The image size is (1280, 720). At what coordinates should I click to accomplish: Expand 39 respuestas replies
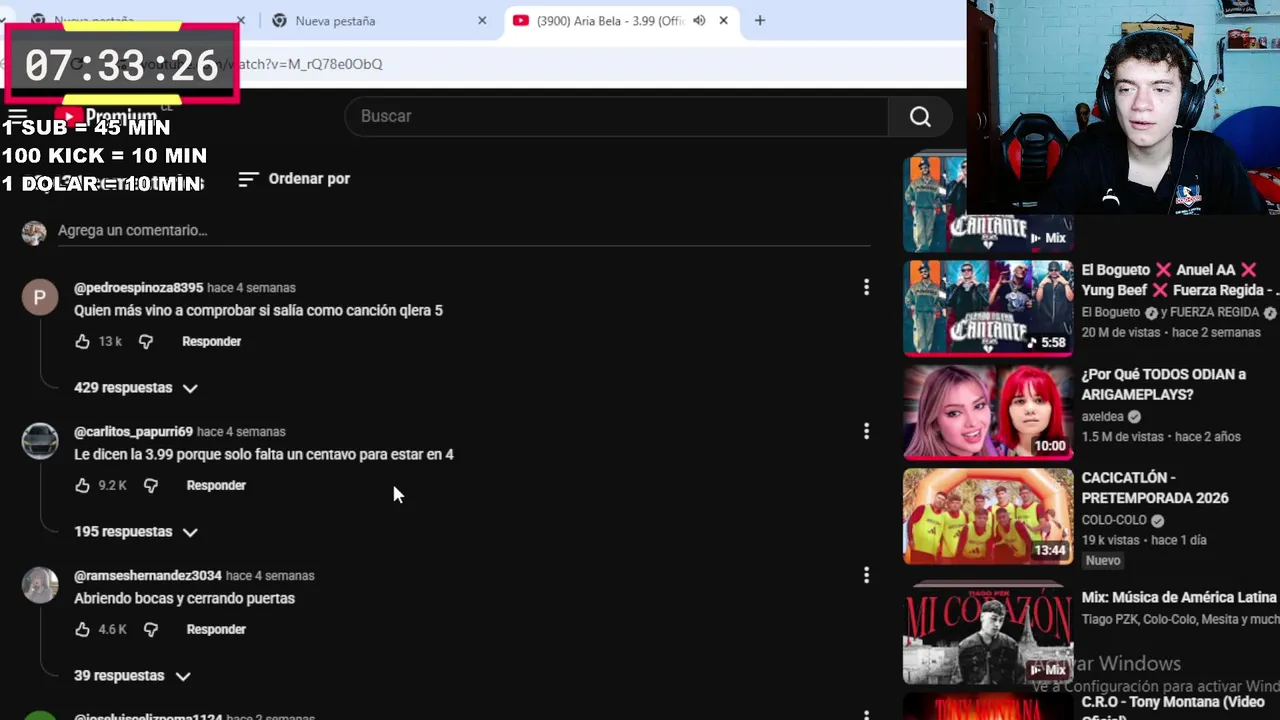point(132,676)
